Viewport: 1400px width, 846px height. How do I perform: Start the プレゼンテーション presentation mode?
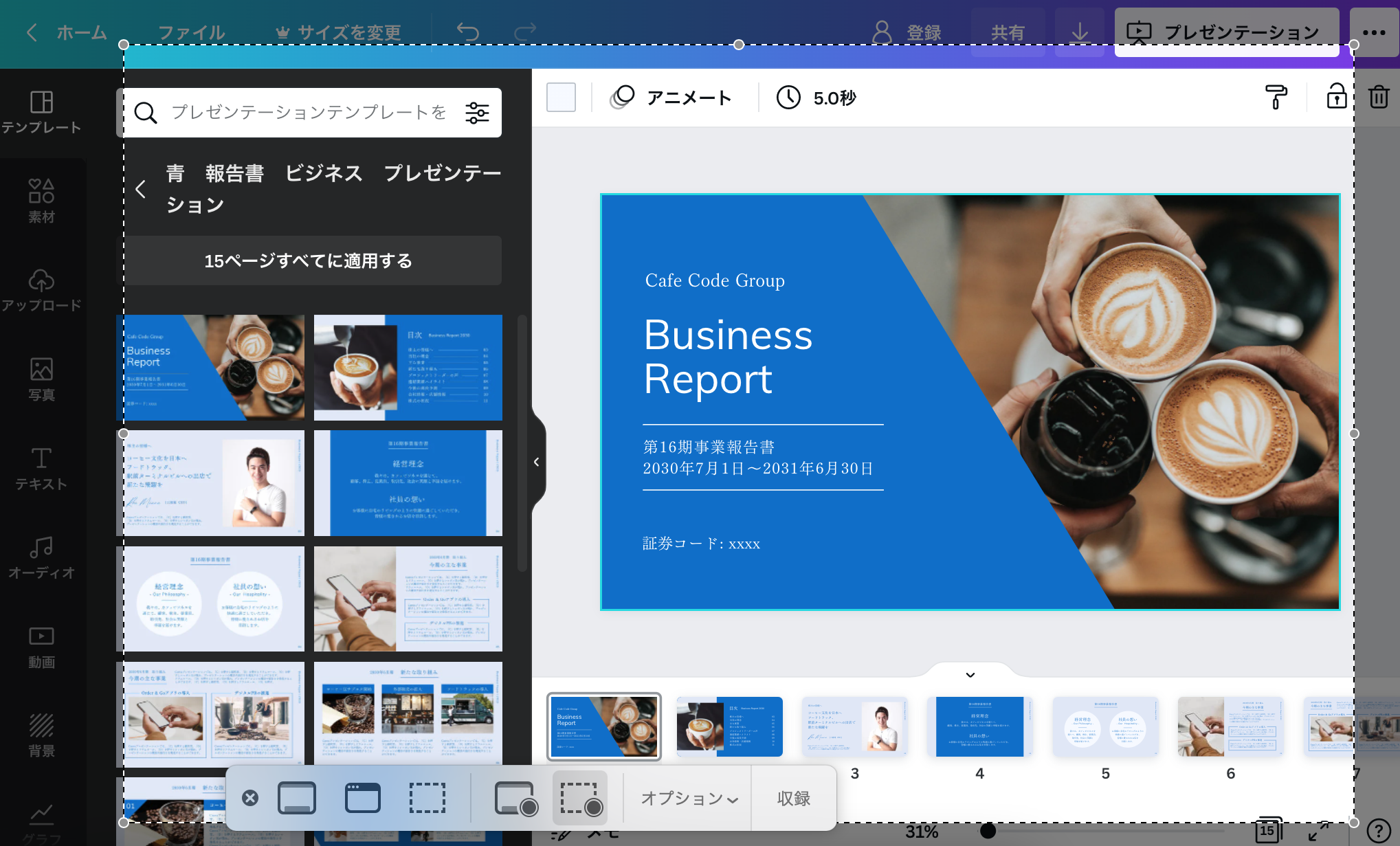pos(1227,32)
